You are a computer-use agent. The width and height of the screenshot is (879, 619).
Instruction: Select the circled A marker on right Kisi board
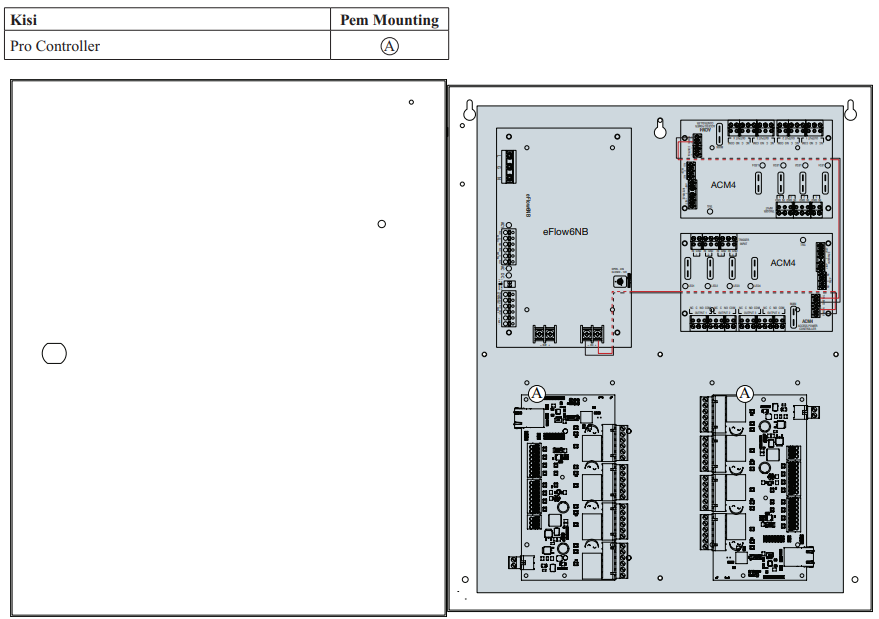(744, 394)
